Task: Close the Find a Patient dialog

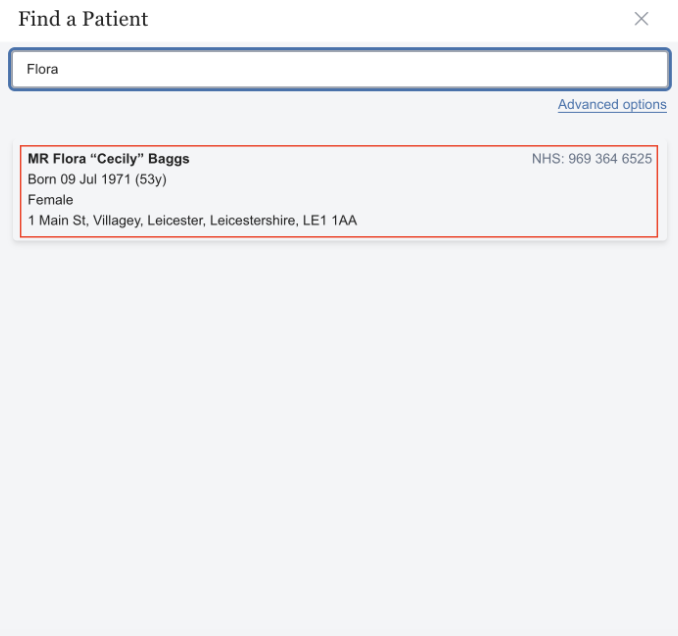Action: click(642, 19)
